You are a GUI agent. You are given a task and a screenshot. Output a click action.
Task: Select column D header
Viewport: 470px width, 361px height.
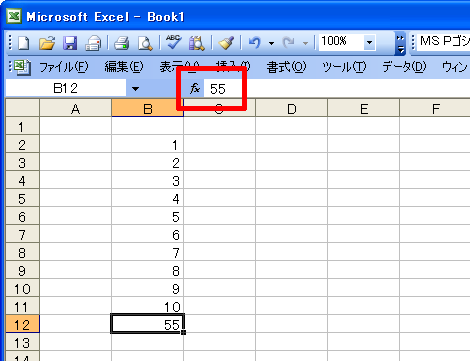(x=292, y=108)
